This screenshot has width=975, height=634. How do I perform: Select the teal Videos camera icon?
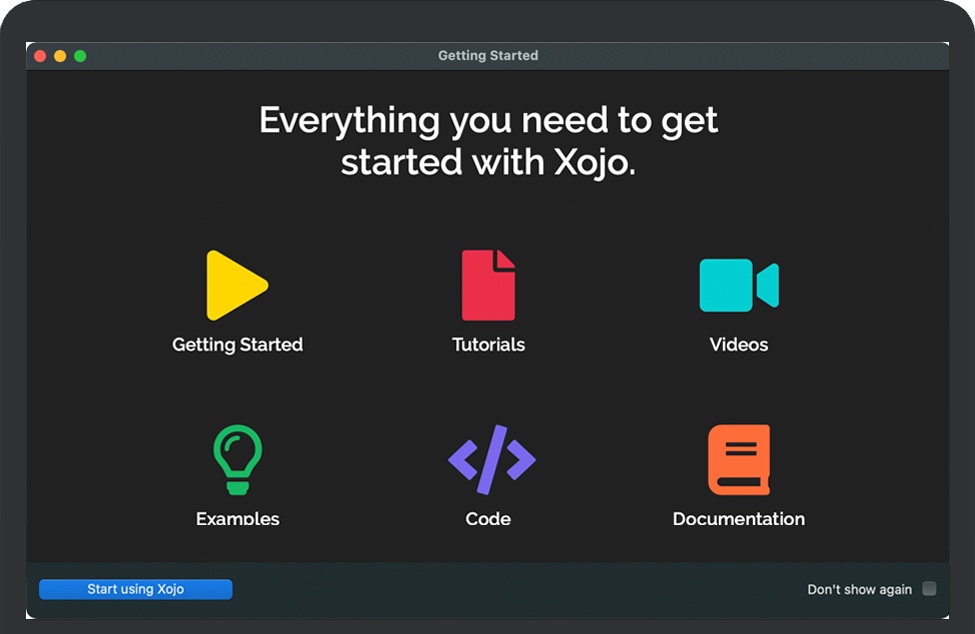[x=738, y=285]
